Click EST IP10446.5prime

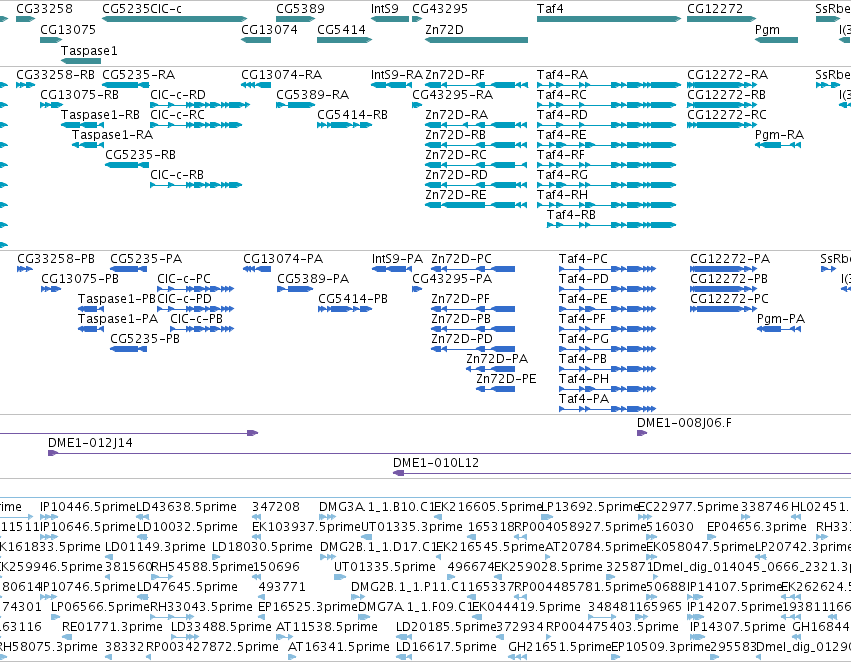coord(87,507)
